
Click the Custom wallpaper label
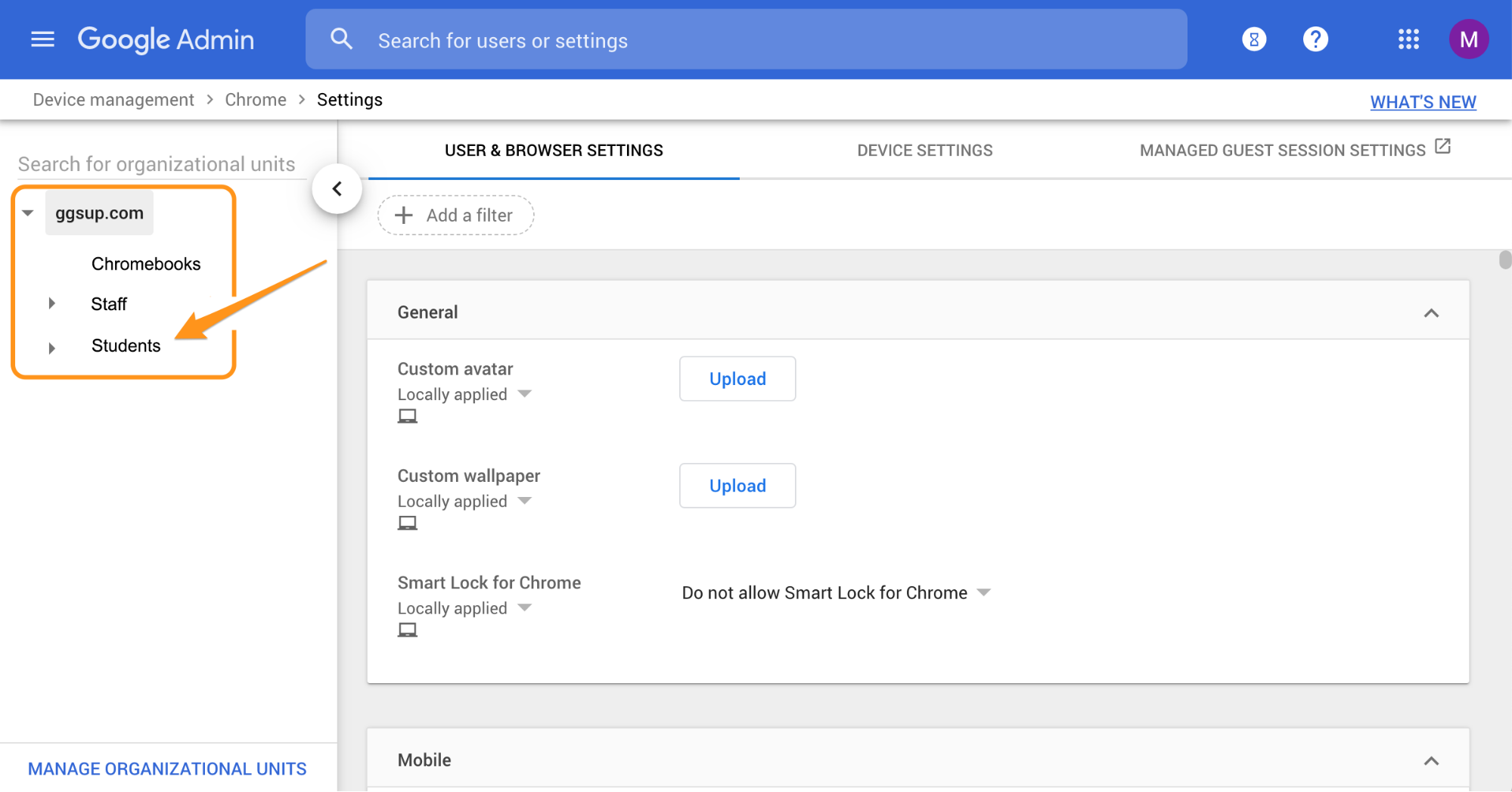pyautogui.click(x=469, y=476)
